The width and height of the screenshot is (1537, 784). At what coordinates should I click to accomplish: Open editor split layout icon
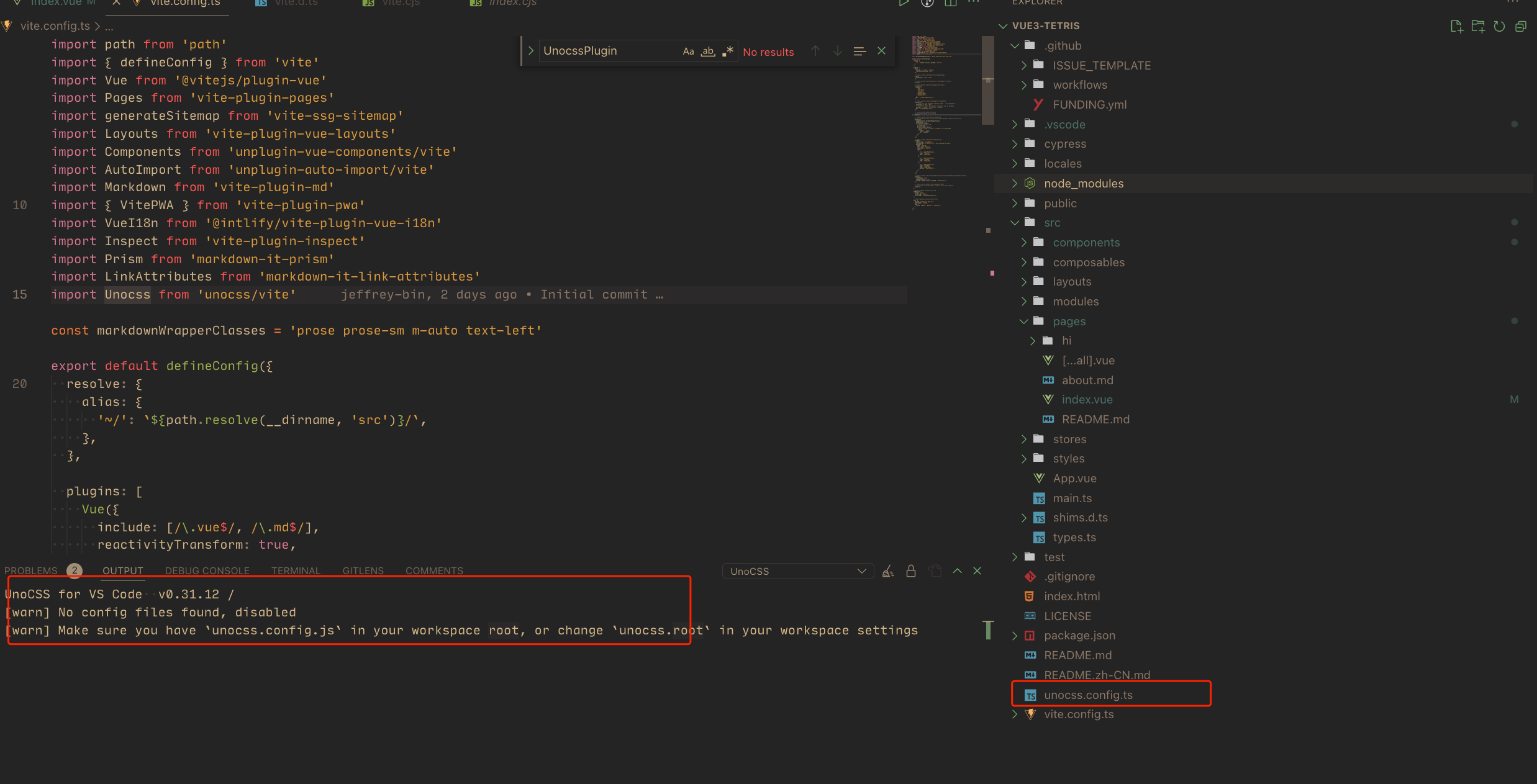pos(951,3)
